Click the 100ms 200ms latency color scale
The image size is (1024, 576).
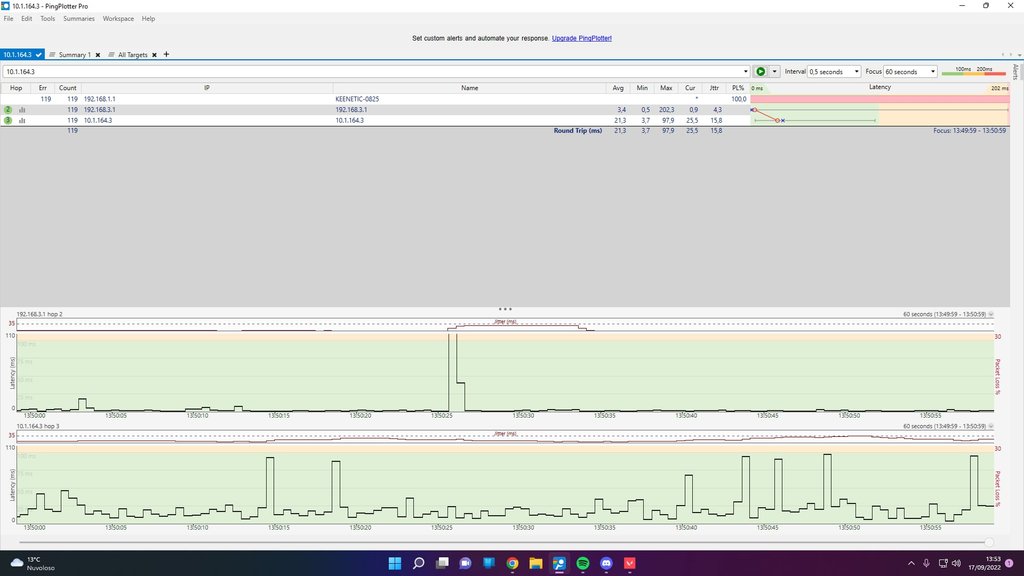click(x=974, y=71)
